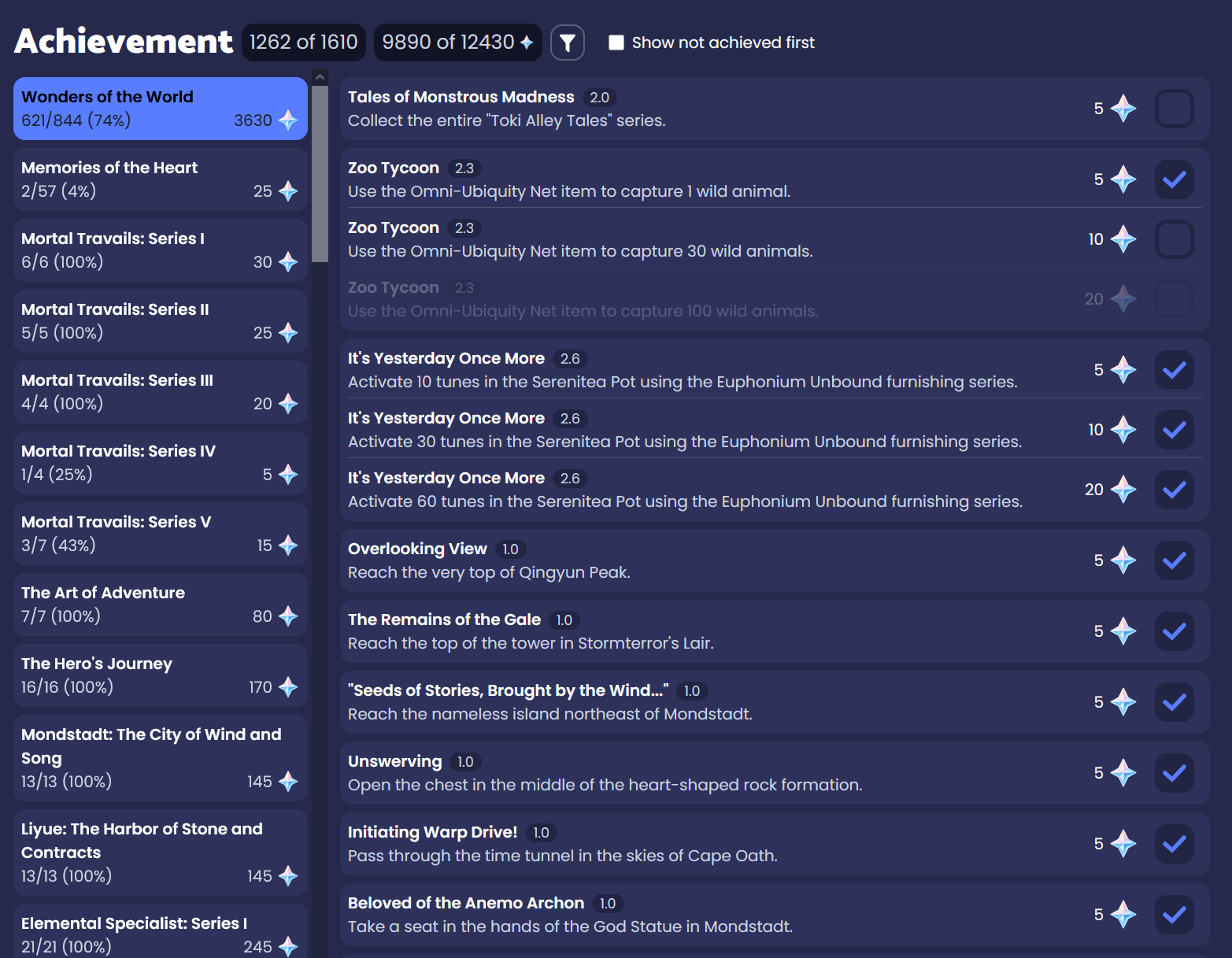This screenshot has width=1232, height=958.
Task: Toggle Seeds of Stories achievement checkbox
Action: pyautogui.click(x=1174, y=702)
